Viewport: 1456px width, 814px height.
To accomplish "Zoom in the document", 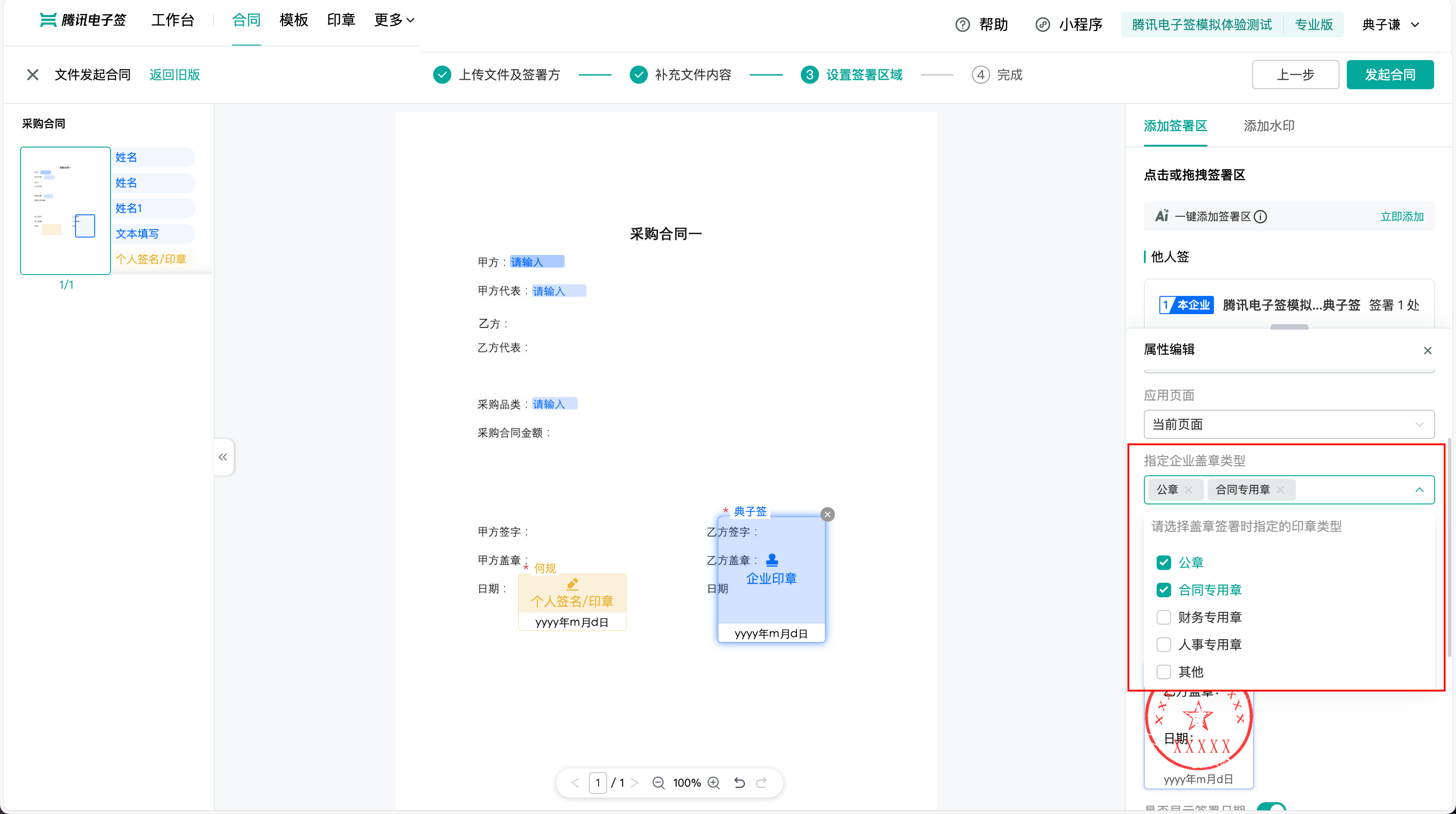I will click(x=713, y=783).
